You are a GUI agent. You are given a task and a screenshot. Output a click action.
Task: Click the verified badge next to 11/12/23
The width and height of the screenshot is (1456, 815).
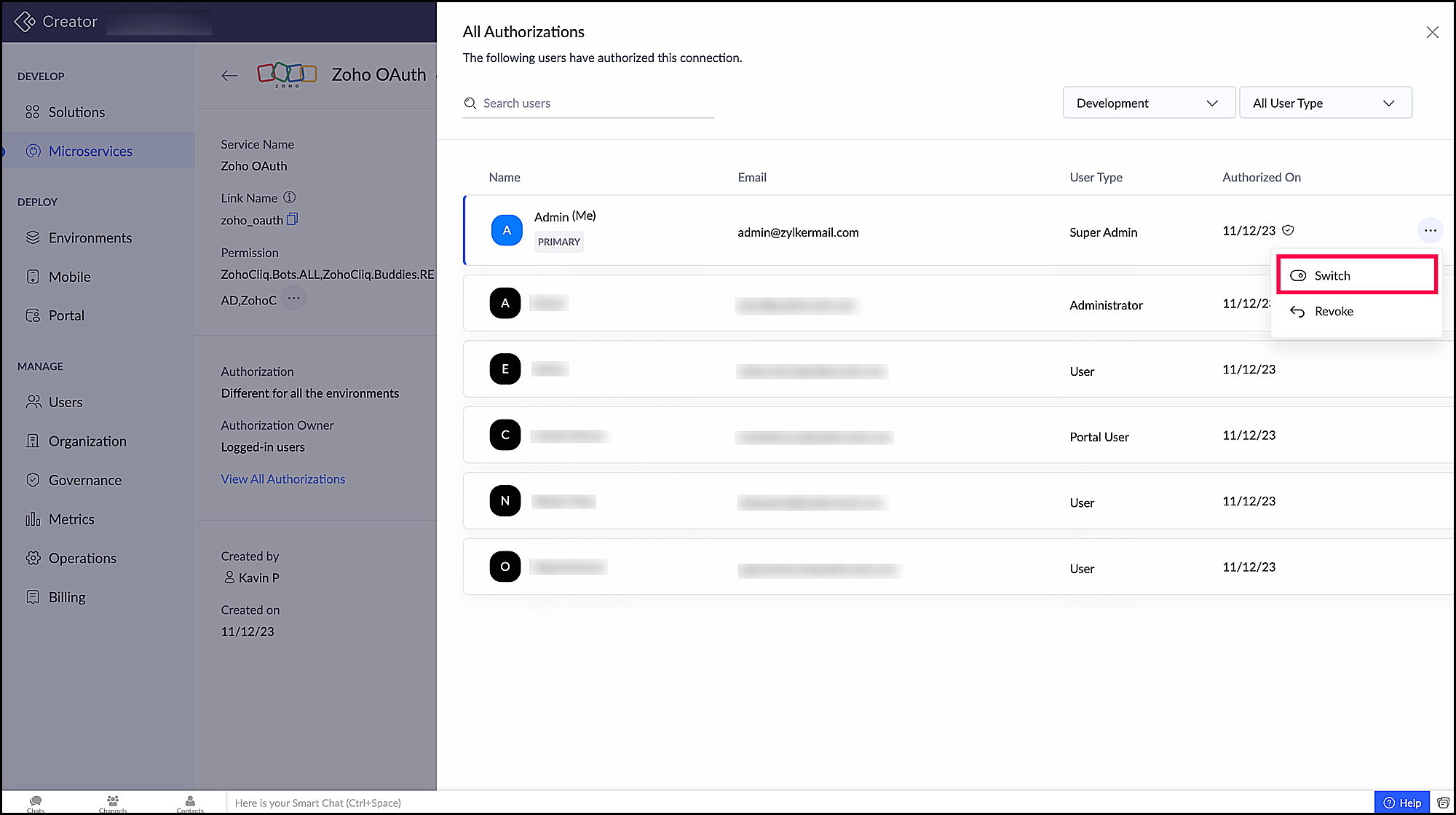coord(1288,230)
